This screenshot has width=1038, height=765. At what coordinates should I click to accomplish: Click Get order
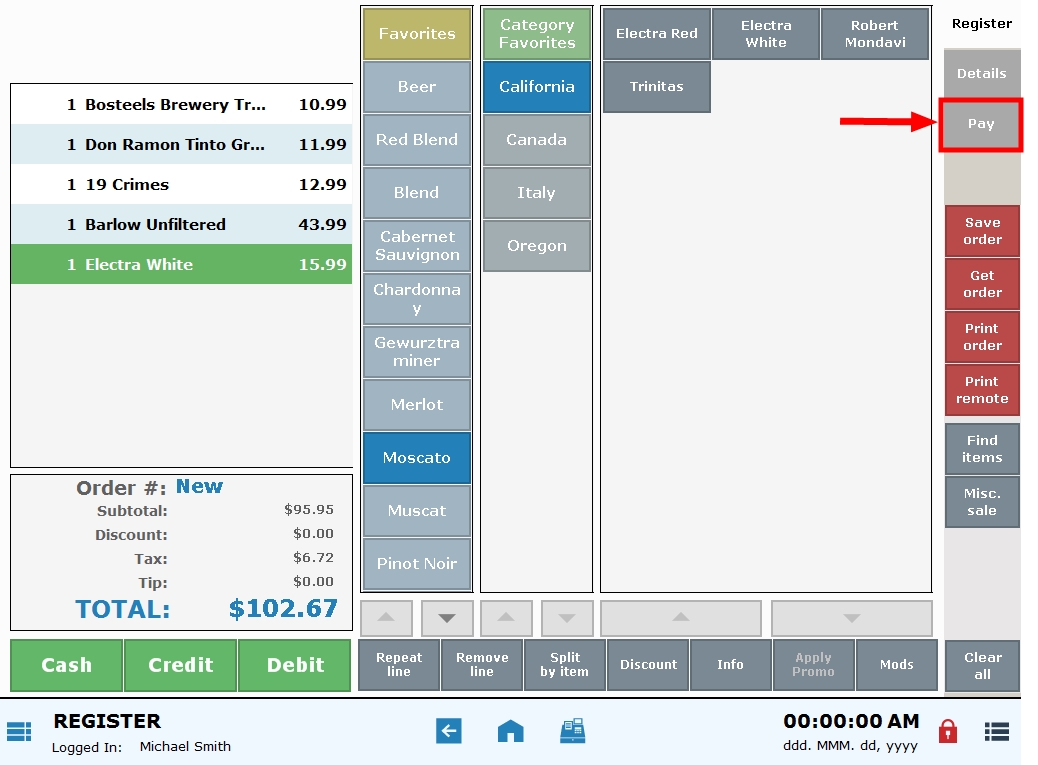(x=982, y=284)
